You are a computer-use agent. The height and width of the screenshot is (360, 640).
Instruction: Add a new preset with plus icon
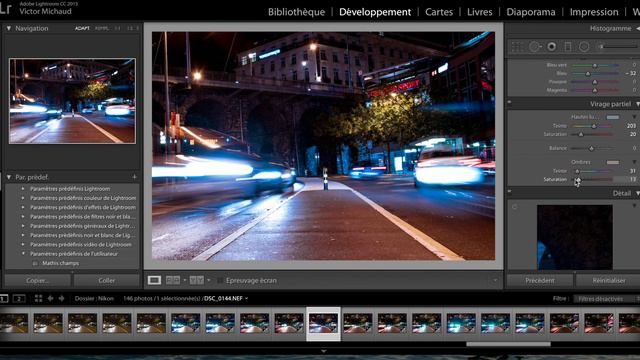click(x=134, y=177)
